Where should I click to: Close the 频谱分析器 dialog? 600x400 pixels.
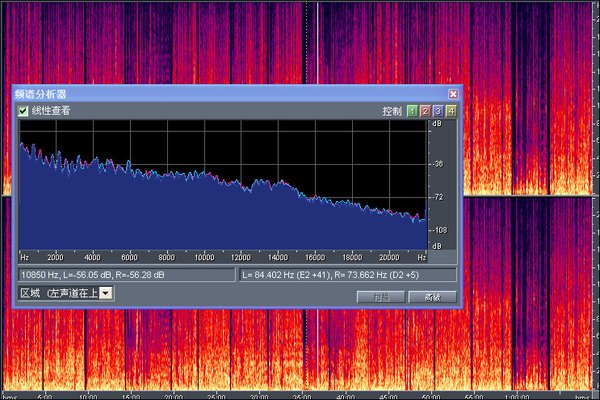point(453,94)
